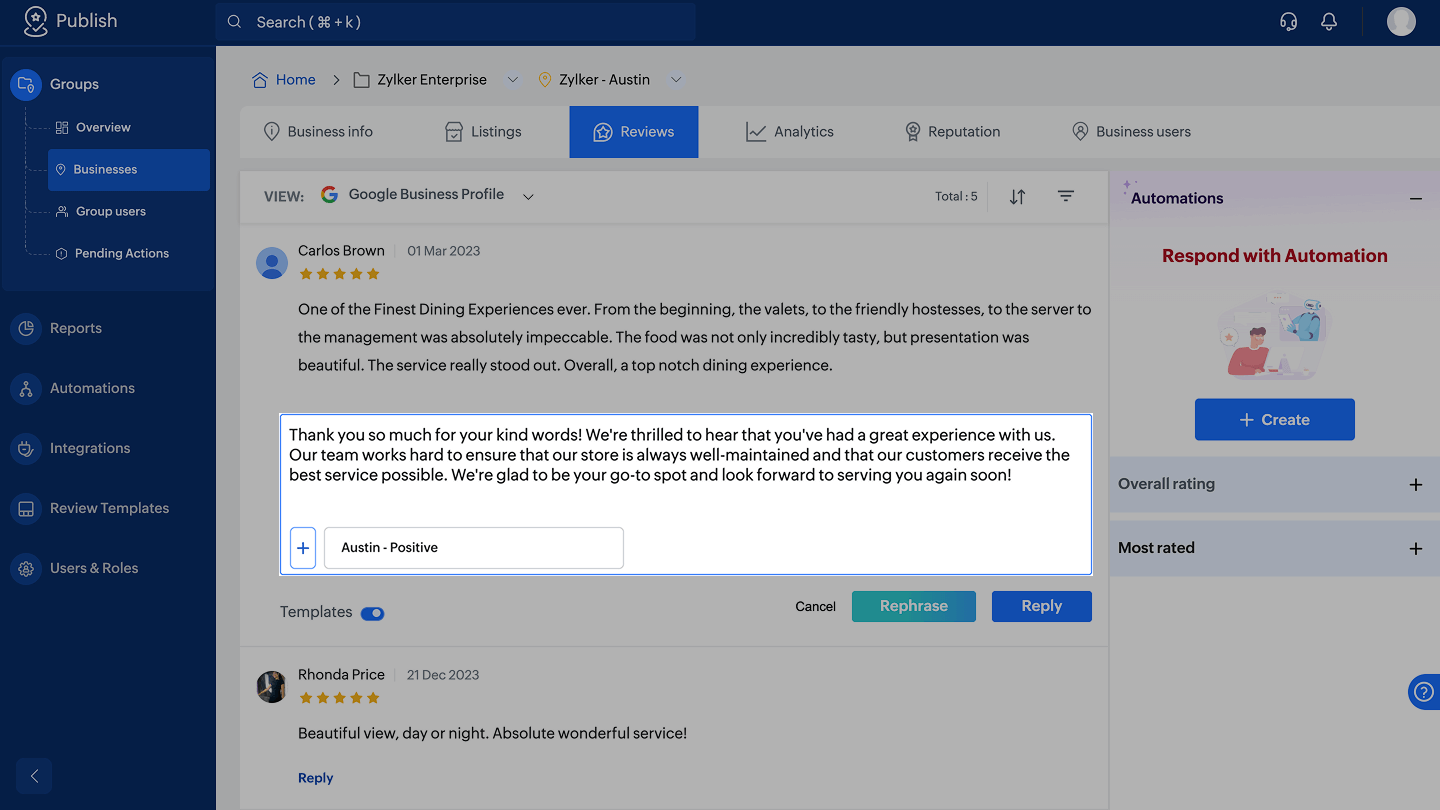Collapse sidebar with the left arrow icon
Screen dimensions: 1440x810
[x=34, y=776]
